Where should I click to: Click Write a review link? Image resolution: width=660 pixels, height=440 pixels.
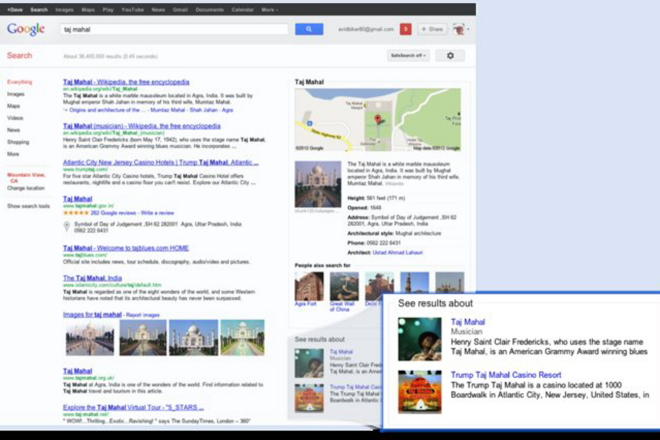tap(157, 213)
